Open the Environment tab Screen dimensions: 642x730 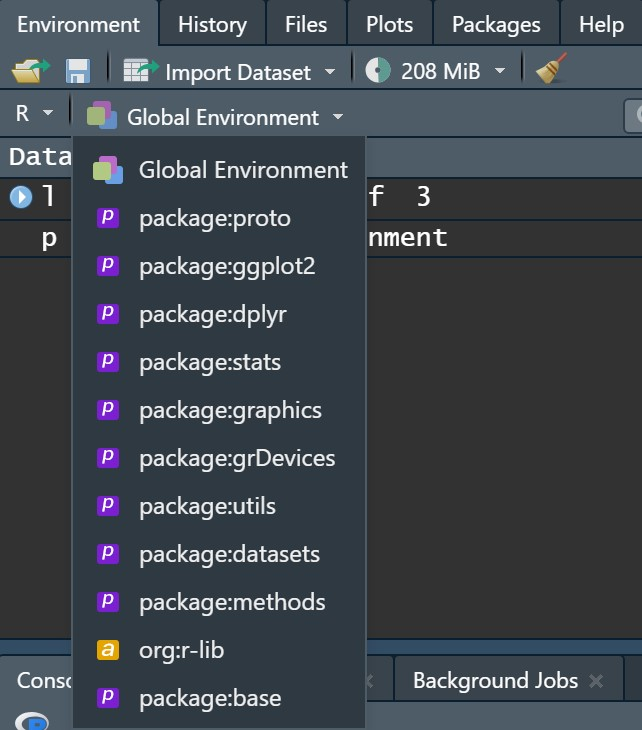click(x=78, y=24)
